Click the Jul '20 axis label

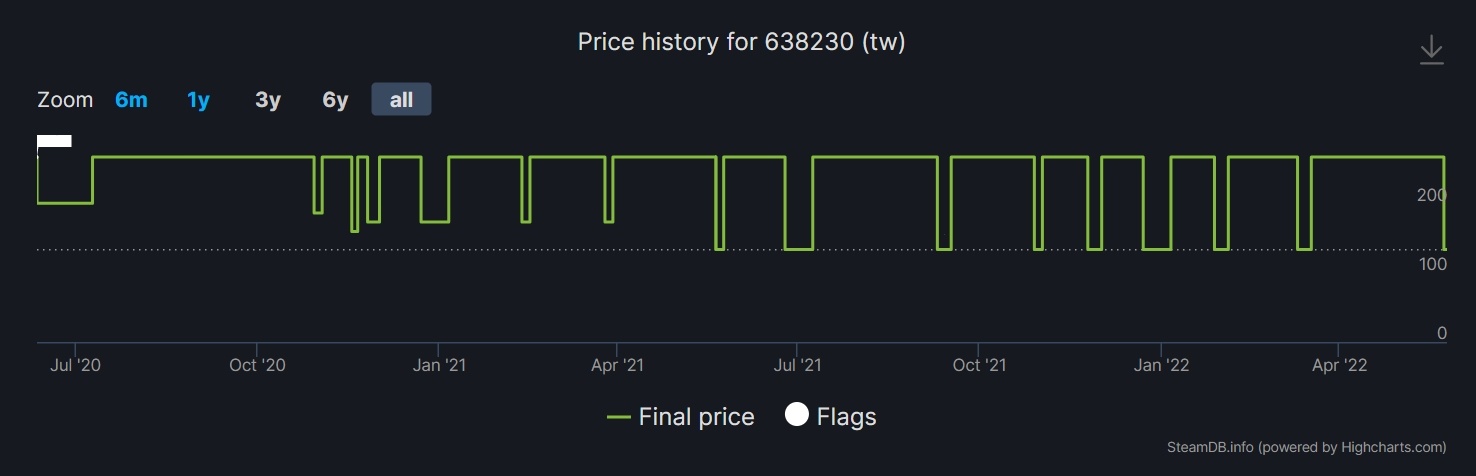pos(75,365)
